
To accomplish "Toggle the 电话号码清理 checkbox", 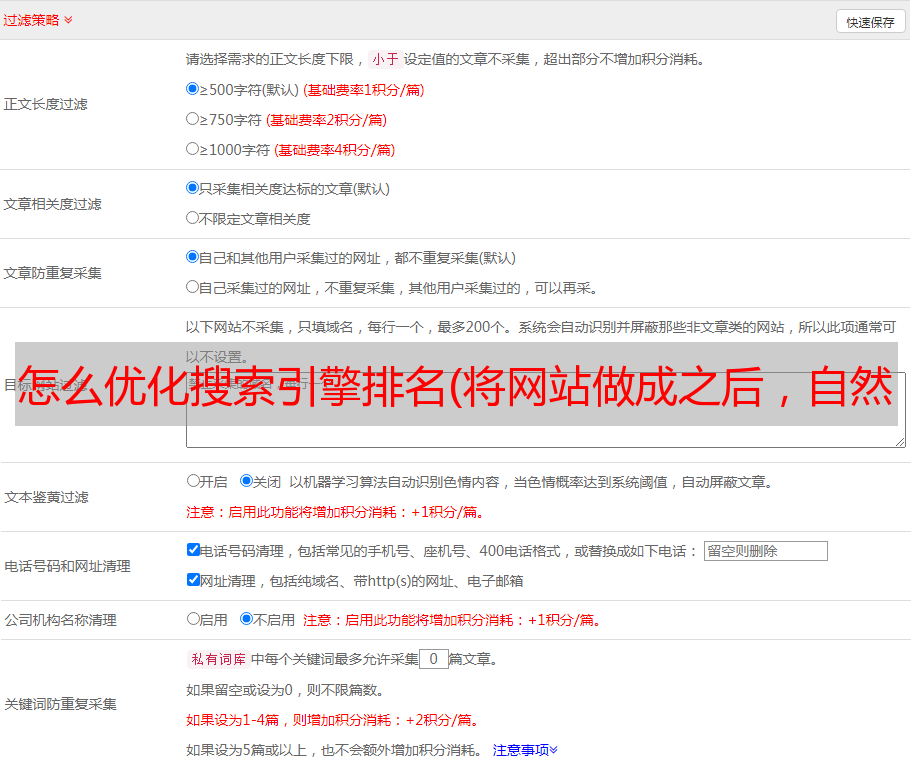I will (194, 550).
